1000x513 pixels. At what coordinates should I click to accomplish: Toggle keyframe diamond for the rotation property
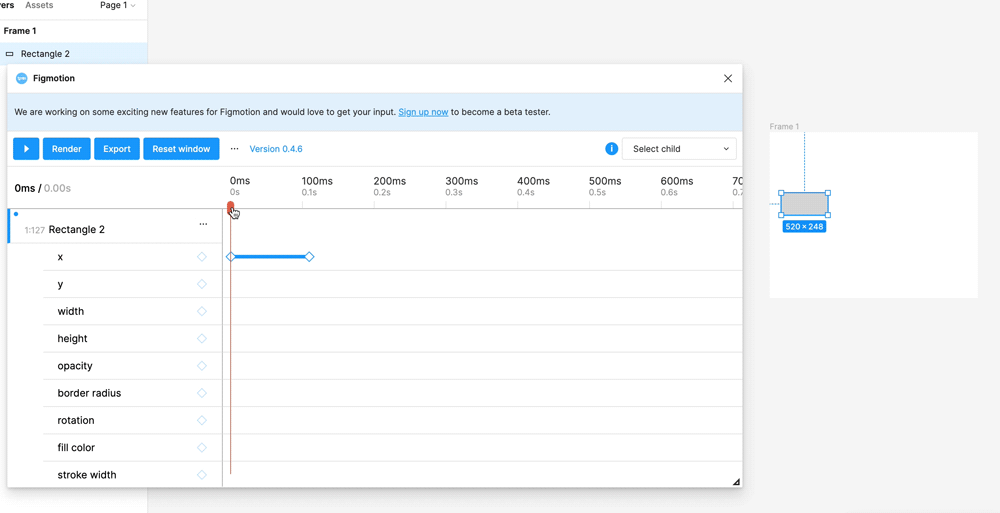coord(202,420)
